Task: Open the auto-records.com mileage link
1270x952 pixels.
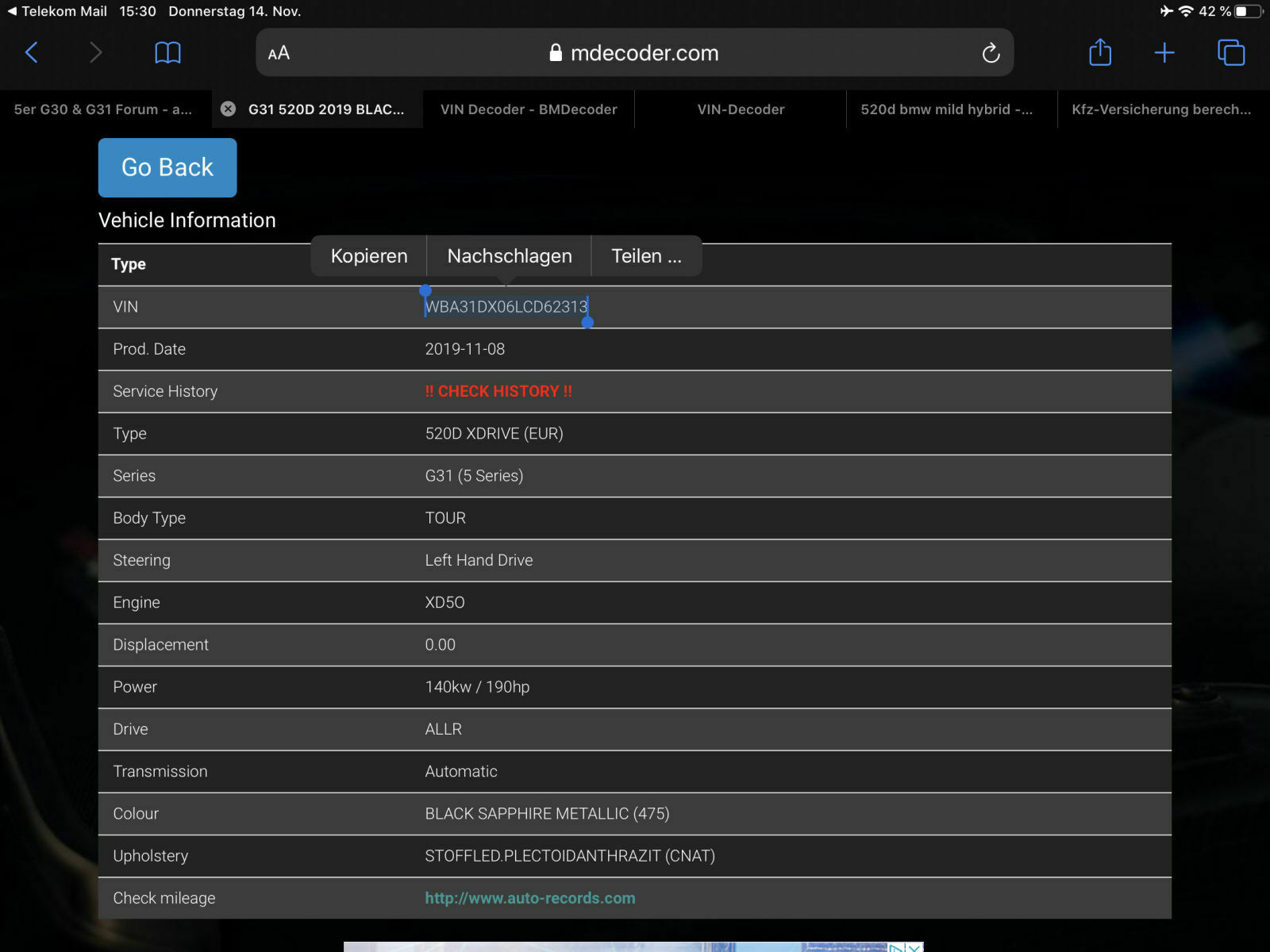Action: click(x=530, y=898)
